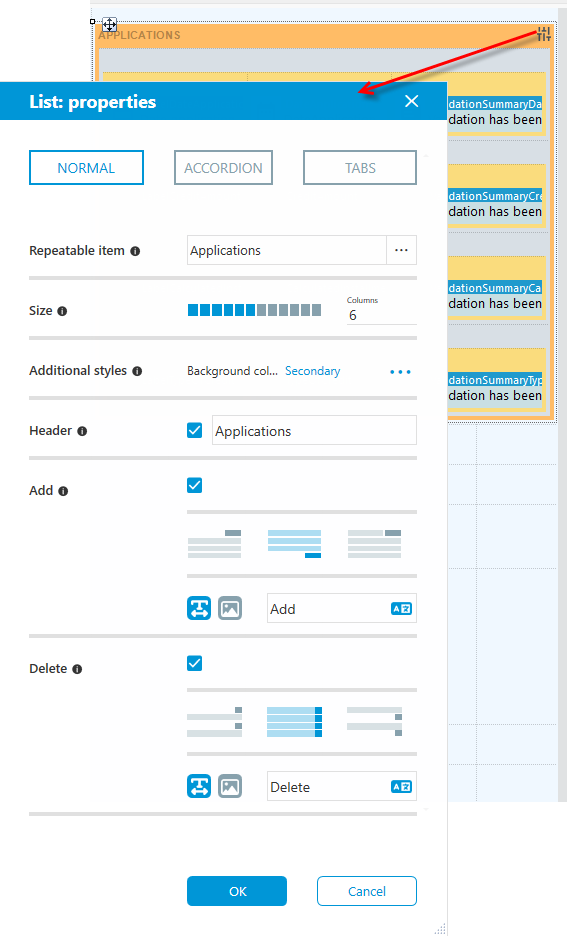This screenshot has width=567, height=936.
Task: Choose Add button bottom-right layout
Action: 294,544
